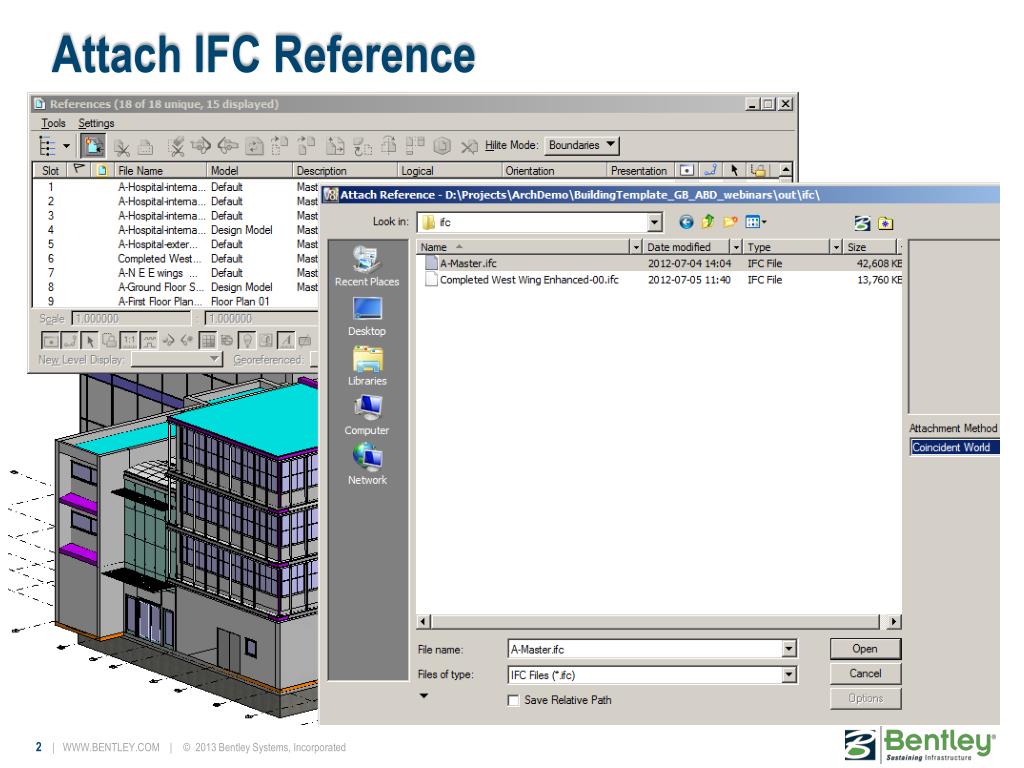Screen dimensions: 1024x768
Task: Click the Open button
Action: pos(865,648)
